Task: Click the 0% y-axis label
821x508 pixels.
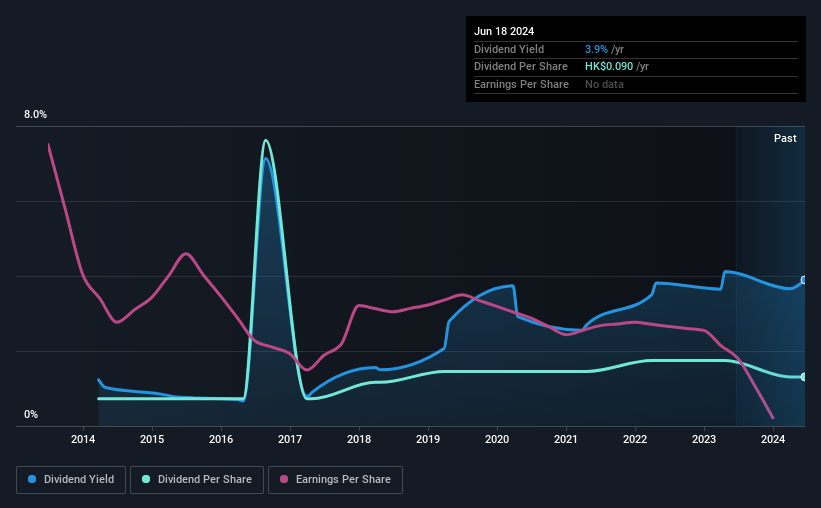Action: (x=31, y=415)
